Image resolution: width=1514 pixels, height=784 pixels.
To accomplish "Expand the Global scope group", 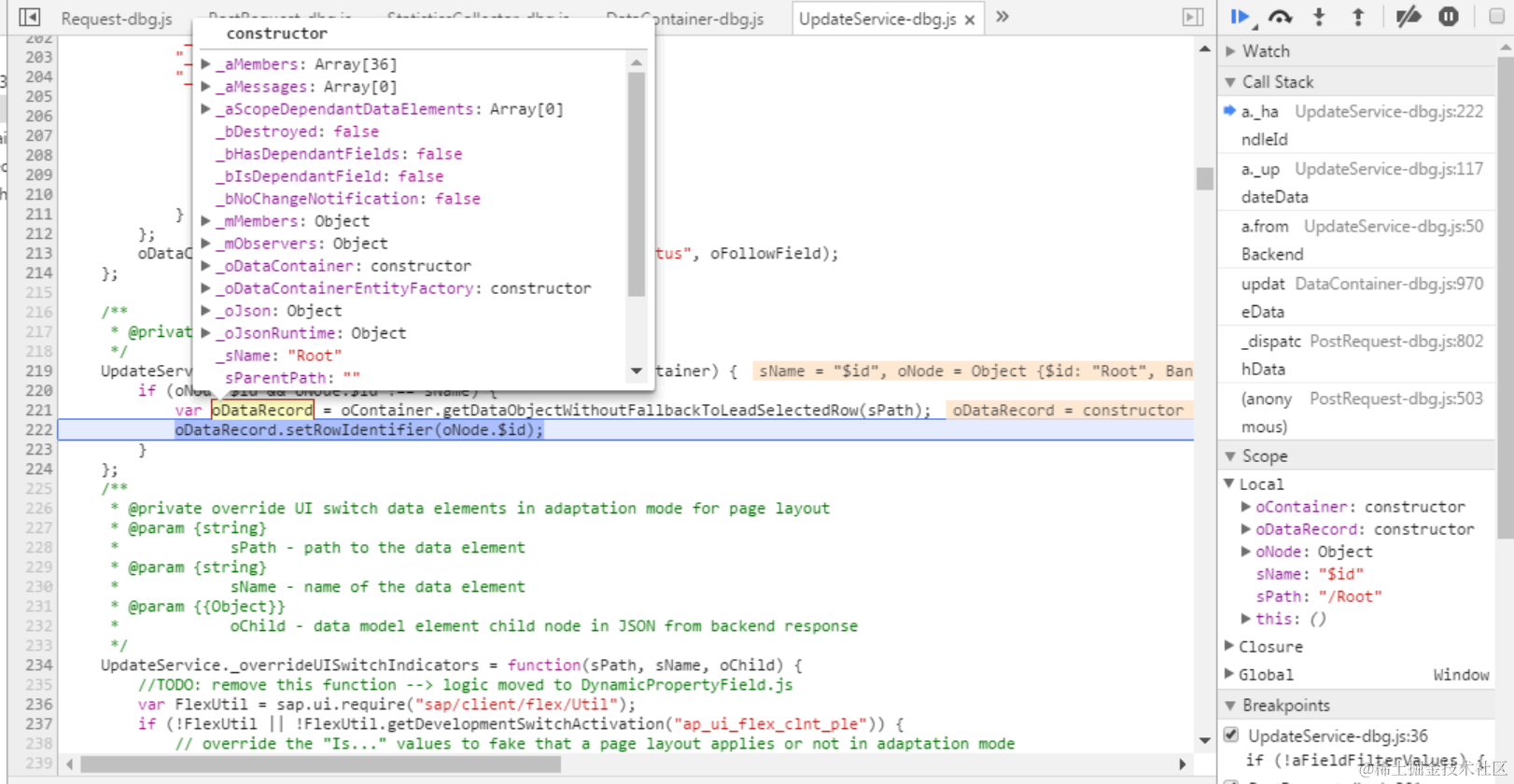I will (x=1229, y=674).
